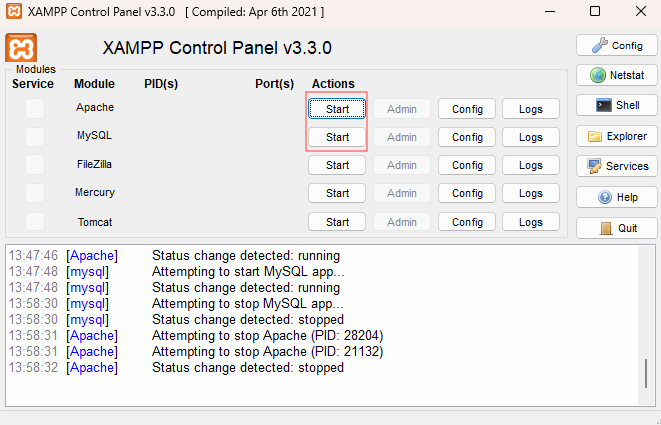The image size is (661, 425).
Task: Open the Explorer folder
Action: click(x=617, y=136)
